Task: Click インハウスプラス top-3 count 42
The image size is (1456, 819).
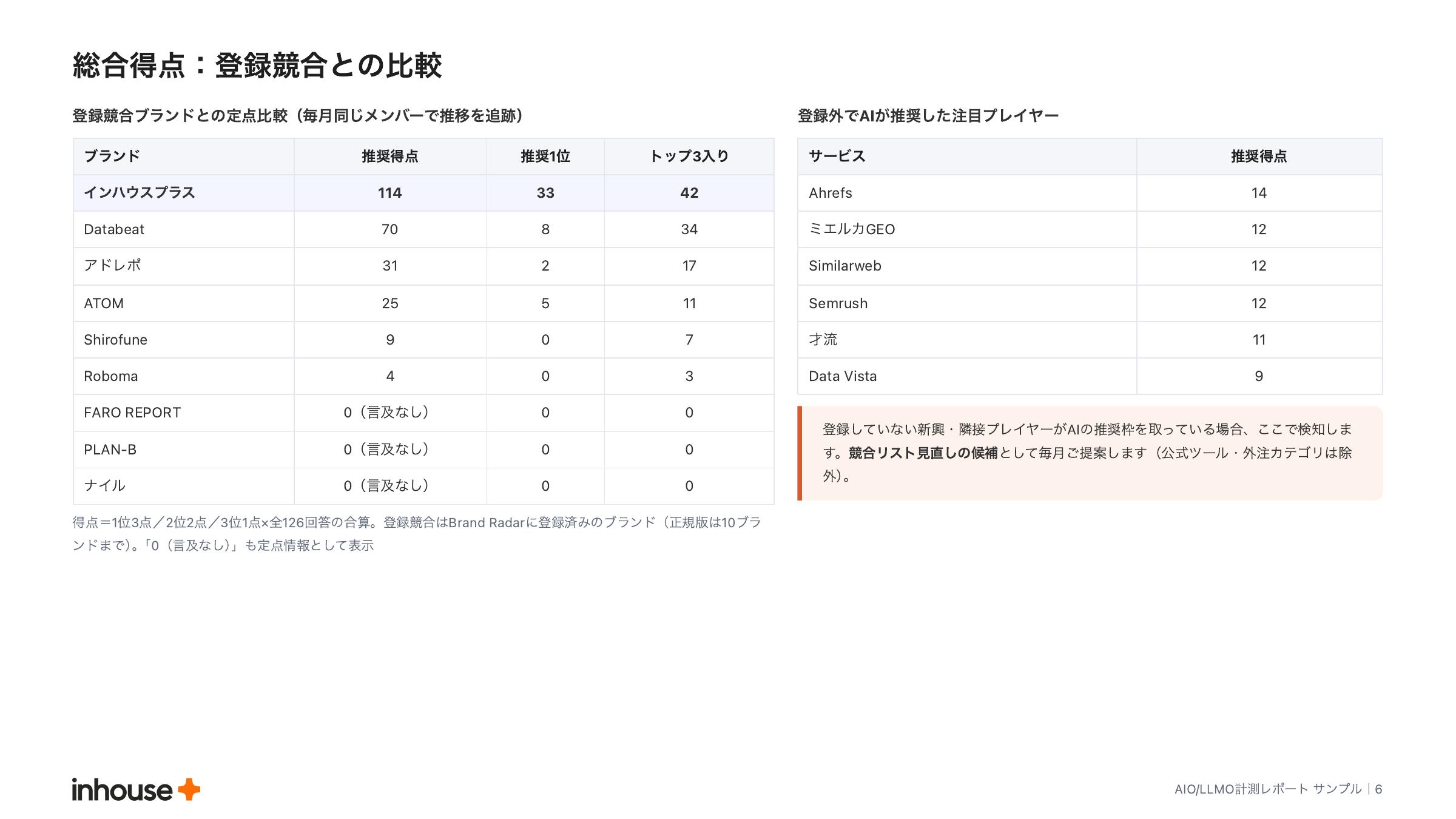Action: (689, 193)
